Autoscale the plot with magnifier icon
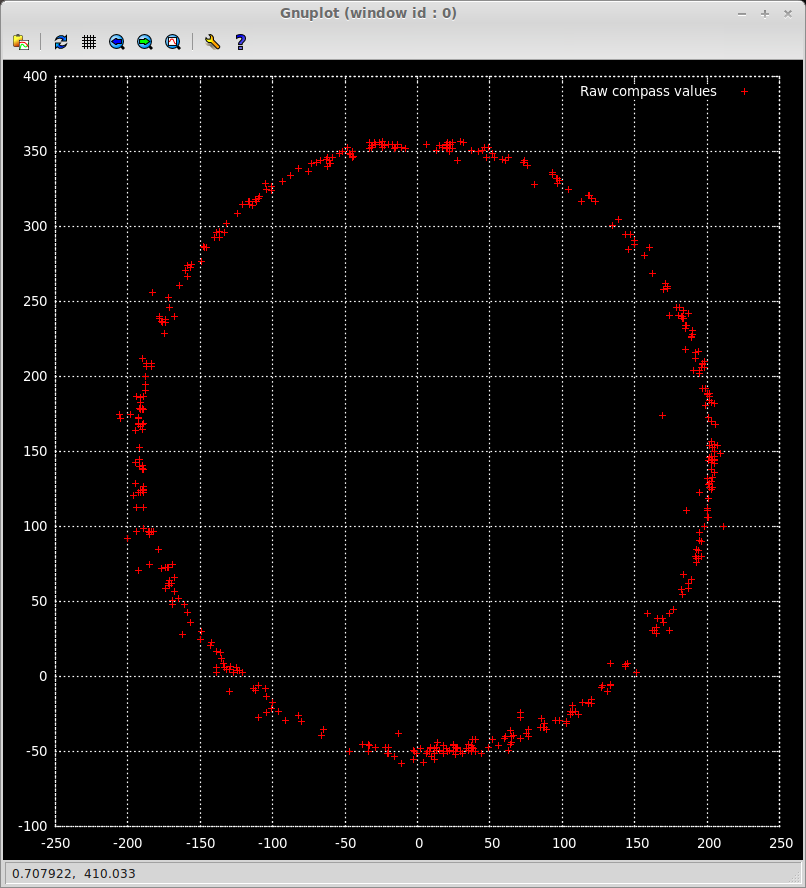The image size is (806, 888). click(x=173, y=42)
